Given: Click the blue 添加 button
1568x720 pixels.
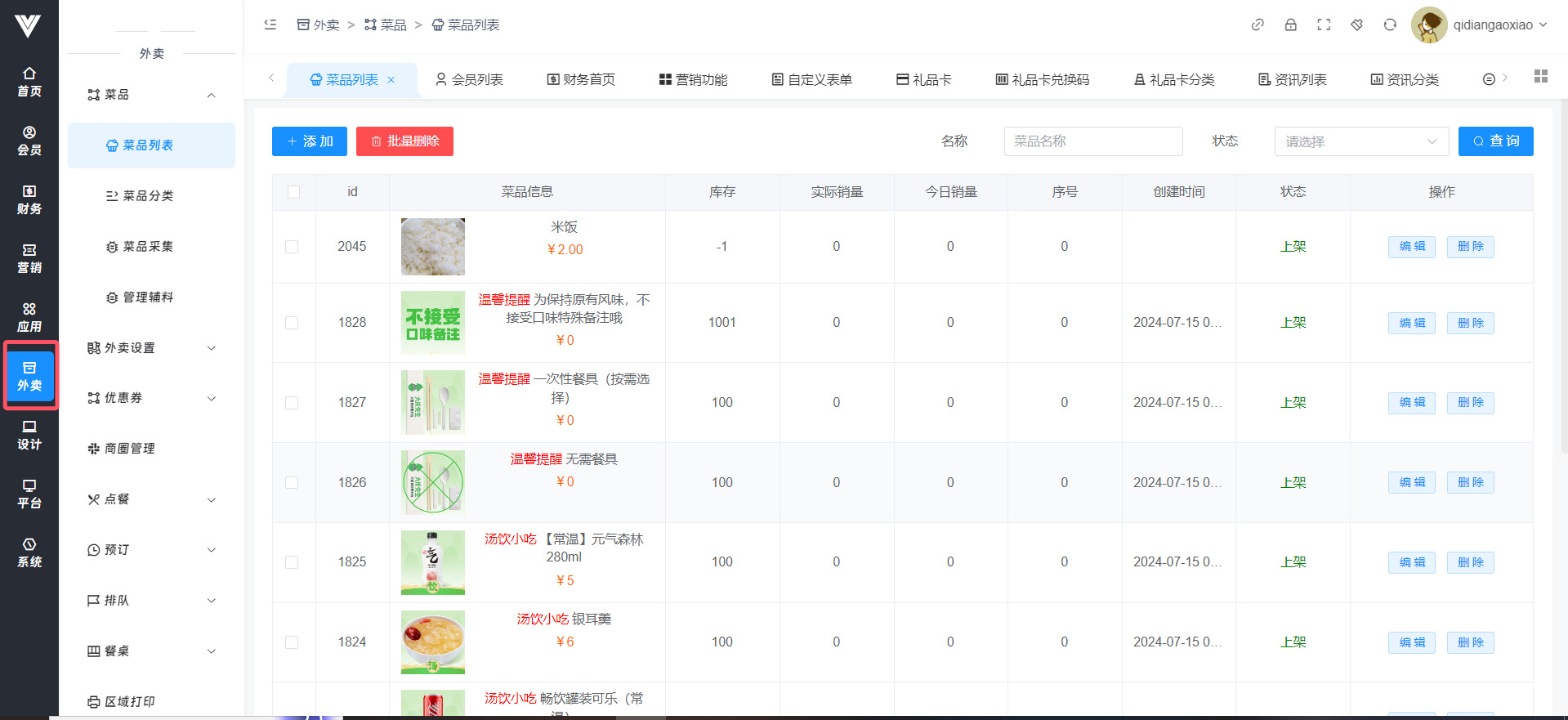Looking at the screenshot, I should [x=310, y=141].
